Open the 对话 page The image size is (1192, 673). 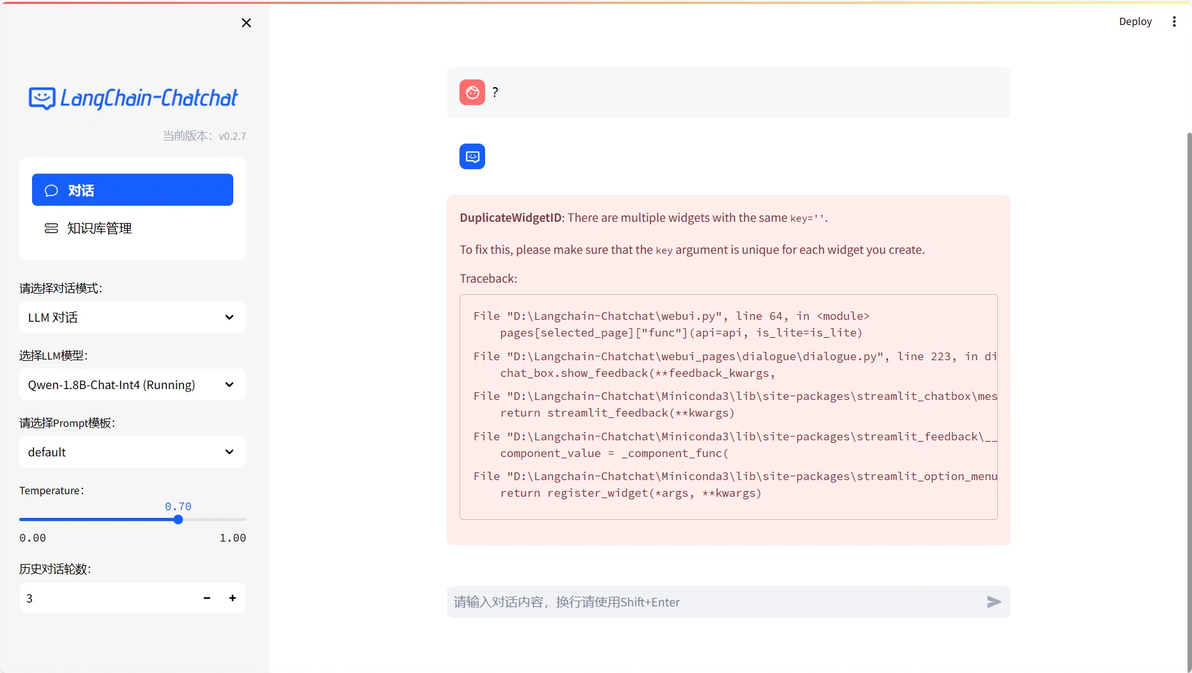[x=132, y=190]
